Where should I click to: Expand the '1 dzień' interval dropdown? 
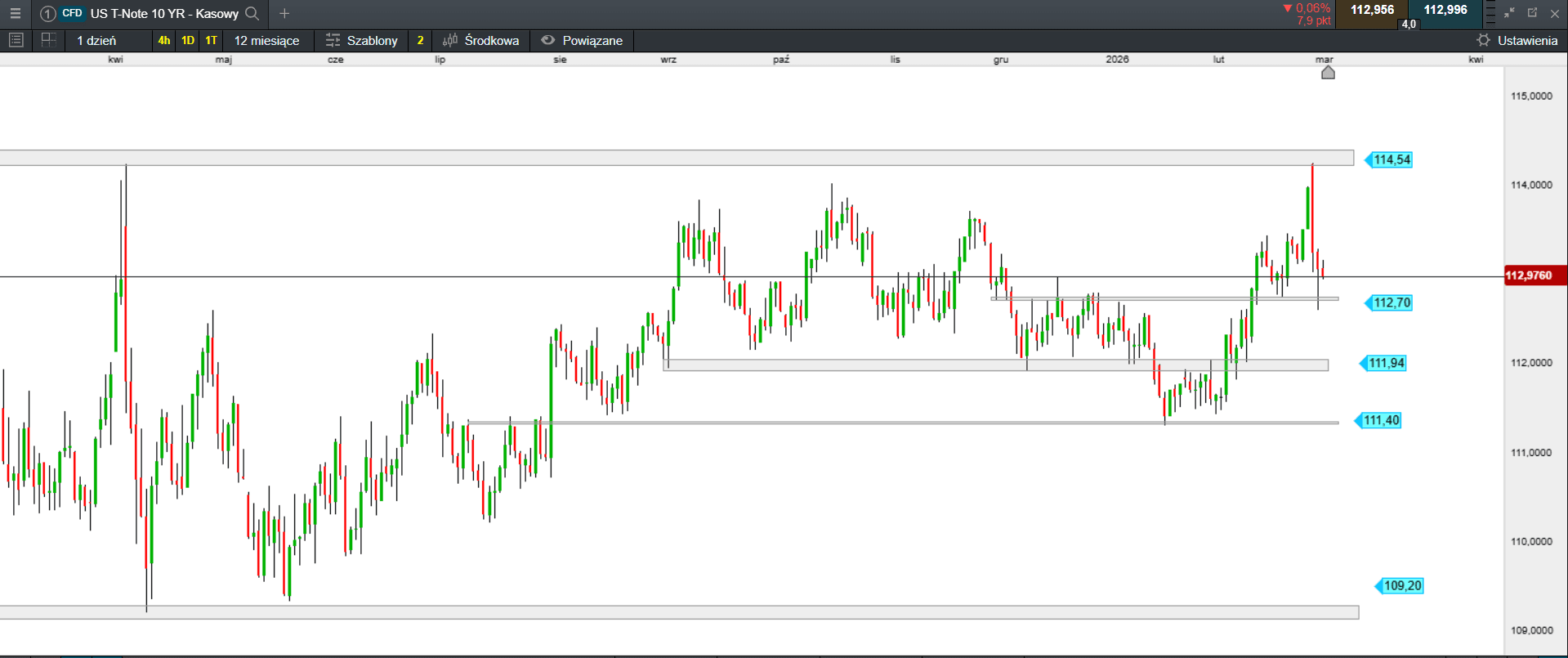tap(96, 40)
